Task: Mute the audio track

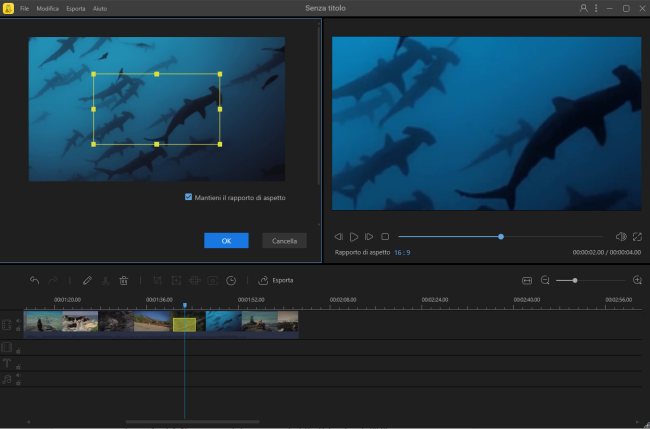Action: [x=18, y=376]
